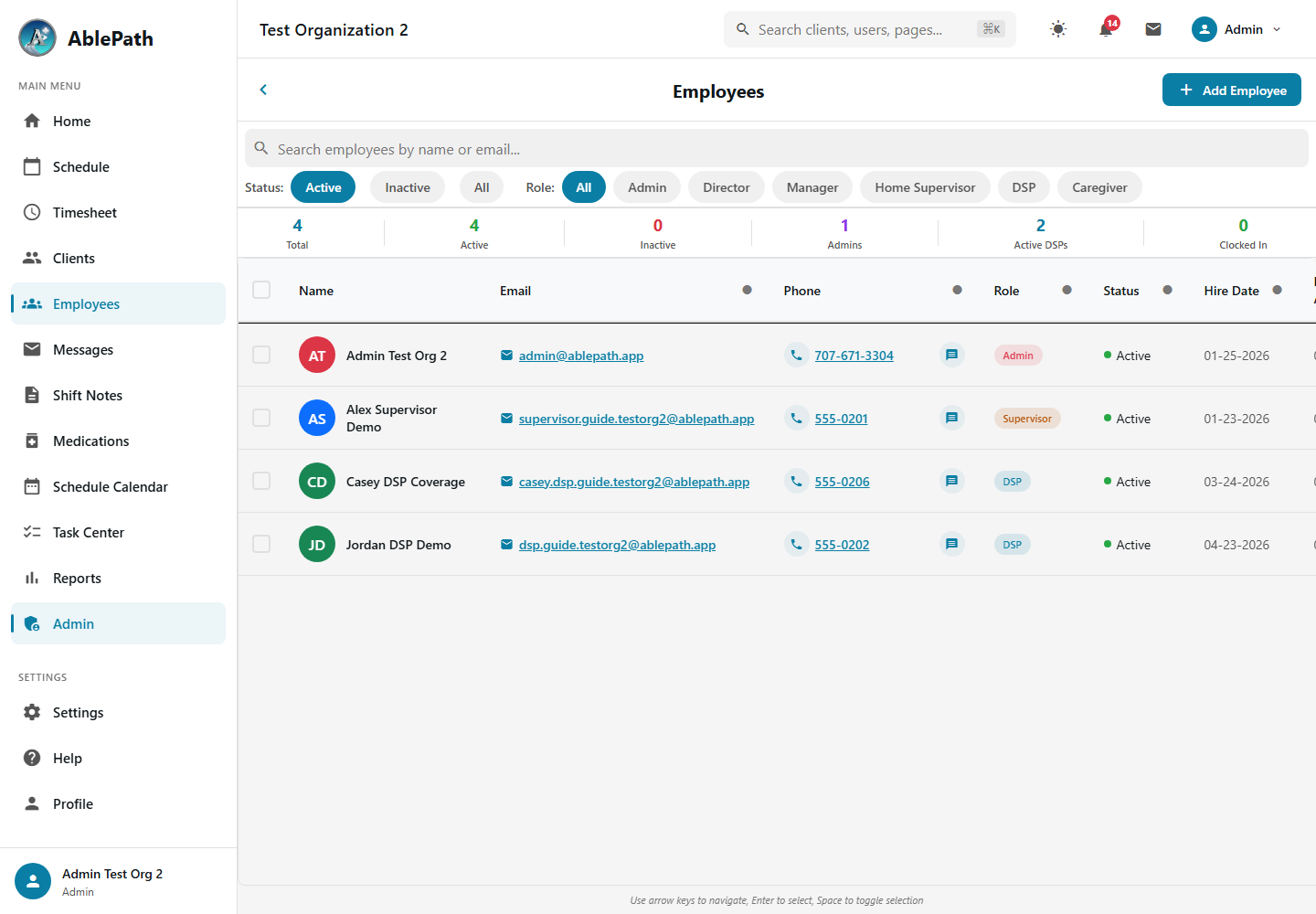Click the Email column sort dot
Image resolution: width=1316 pixels, height=914 pixels.
pos(747,290)
